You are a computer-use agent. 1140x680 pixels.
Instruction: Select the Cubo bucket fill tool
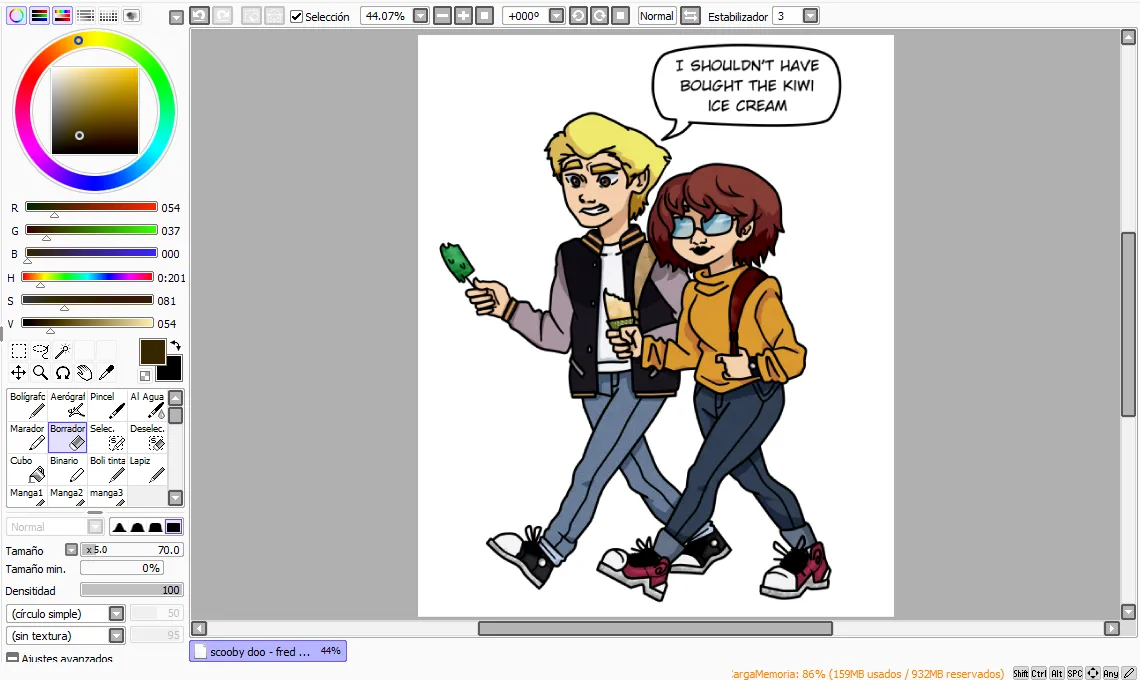28,469
